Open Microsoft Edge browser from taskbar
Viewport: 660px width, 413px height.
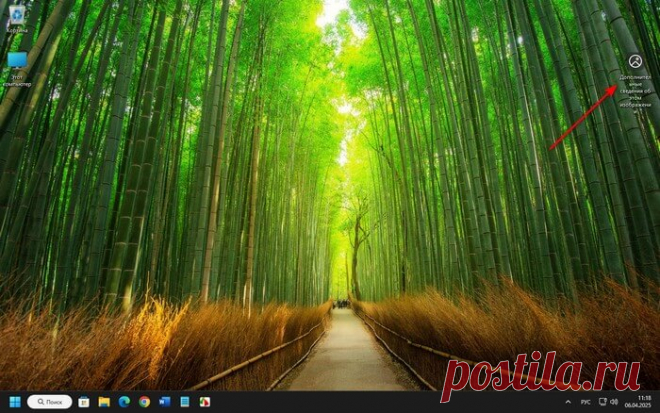tap(124, 401)
